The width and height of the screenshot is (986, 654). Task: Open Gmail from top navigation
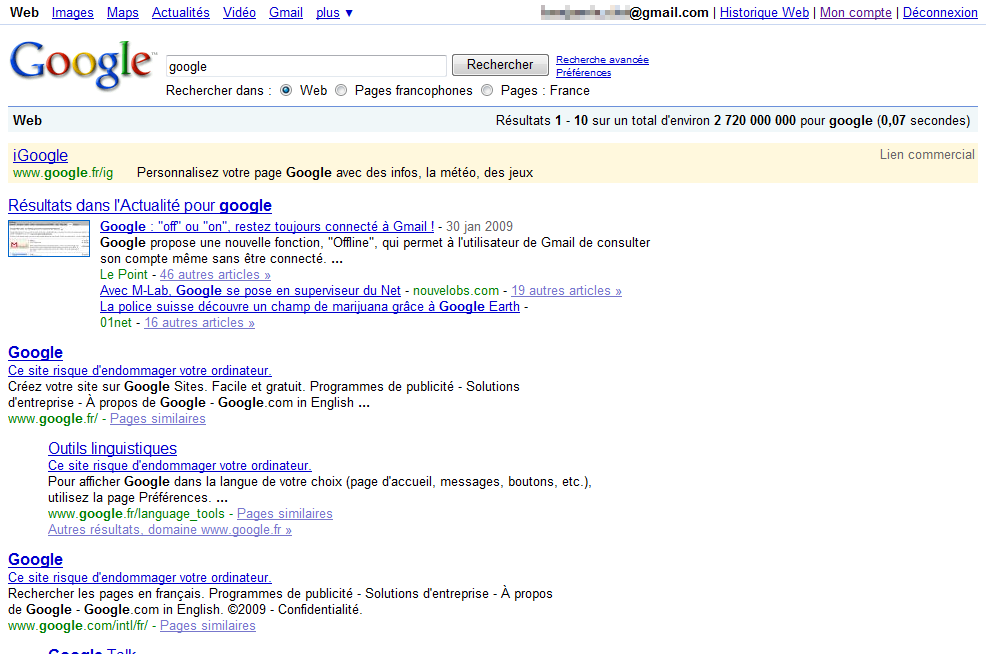(x=286, y=13)
